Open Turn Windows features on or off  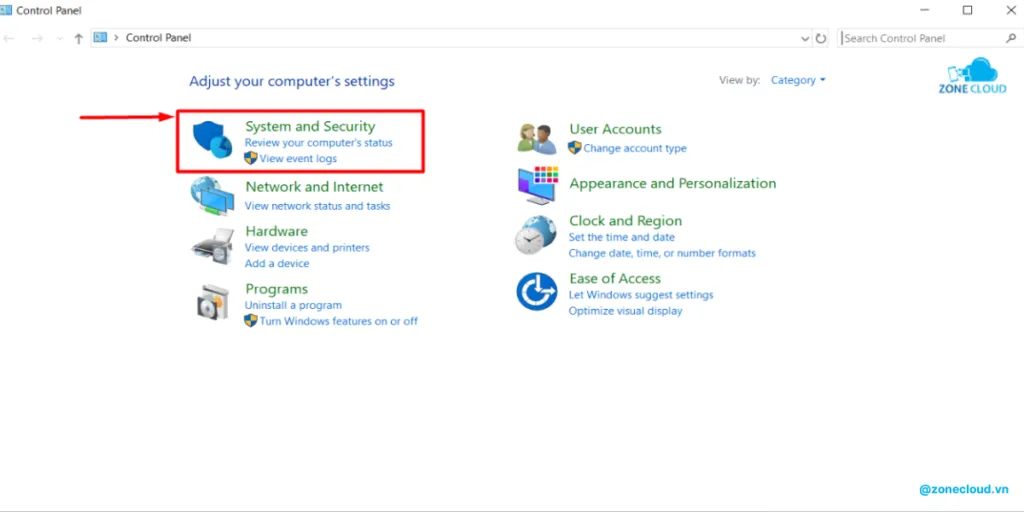pos(338,321)
